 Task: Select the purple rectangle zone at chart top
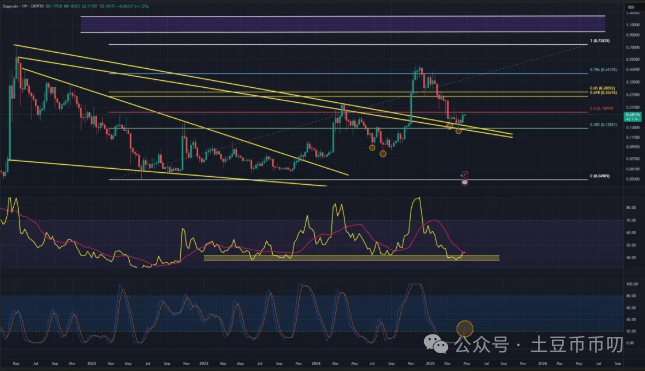tap(343, 24)
